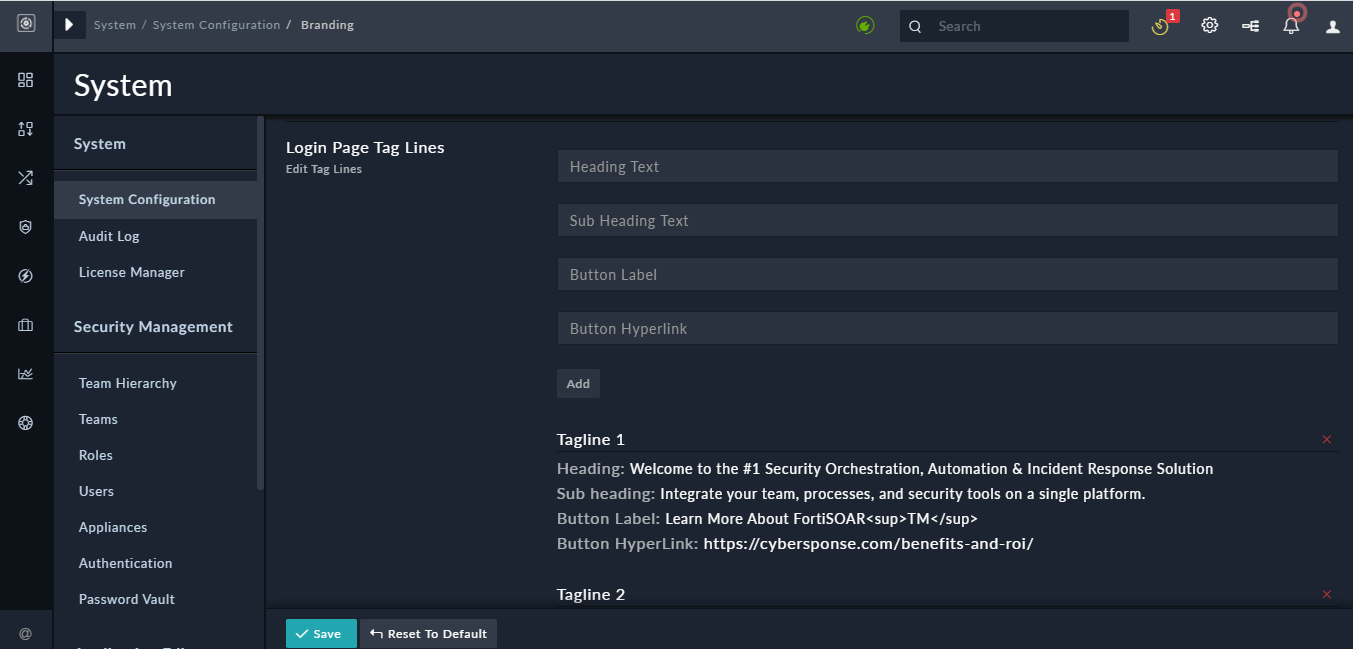Expand the navigation with play arrow

pos(69,25)
